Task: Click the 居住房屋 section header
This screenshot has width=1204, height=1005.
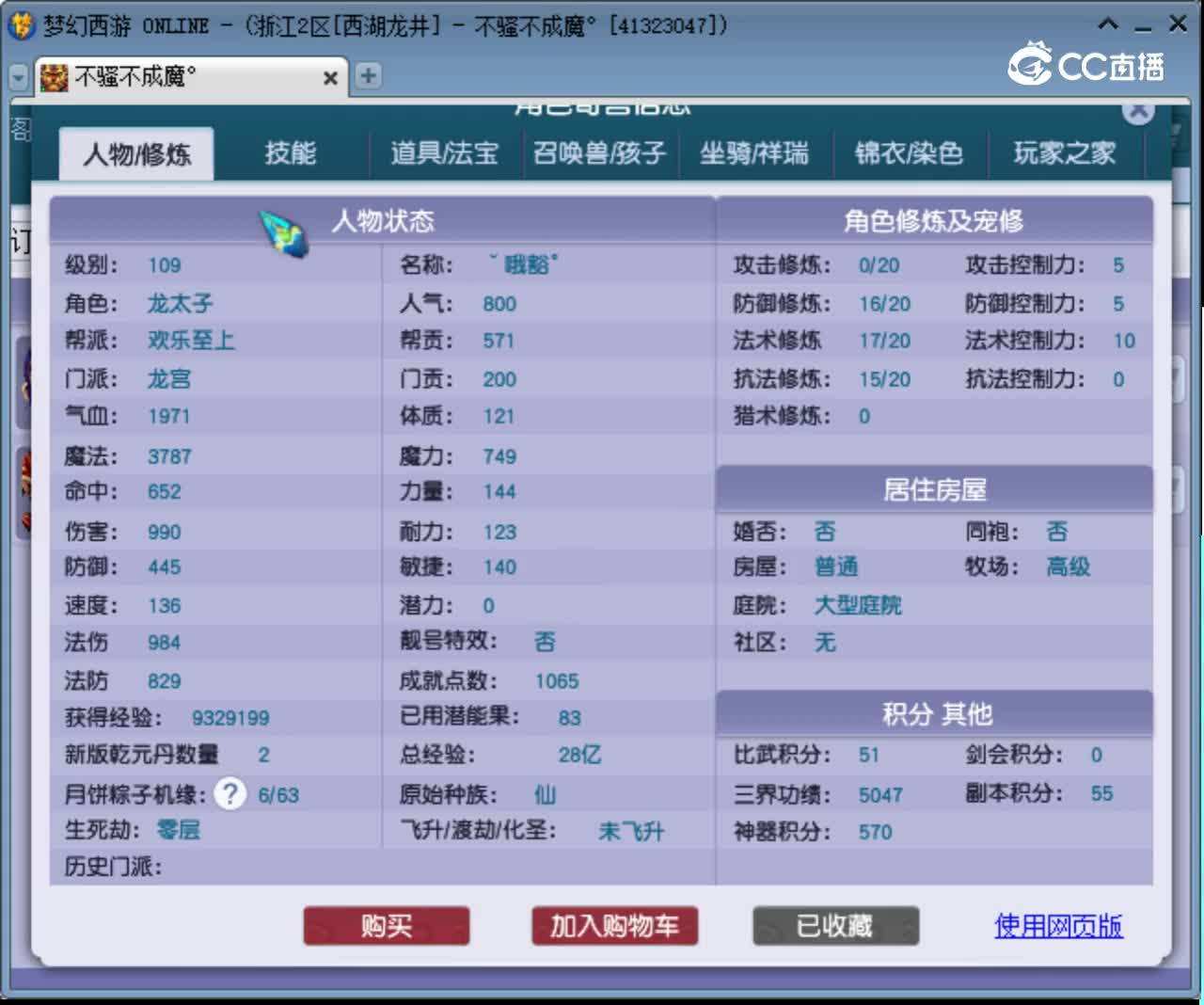Action: (x=934, y=489)
